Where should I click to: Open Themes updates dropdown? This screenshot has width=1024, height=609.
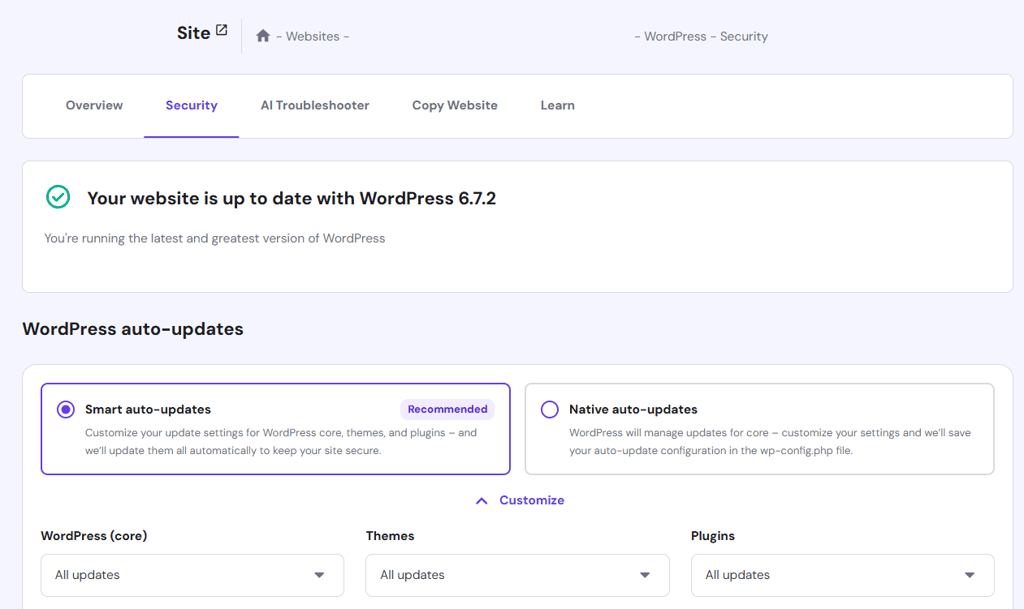point(517,575)
